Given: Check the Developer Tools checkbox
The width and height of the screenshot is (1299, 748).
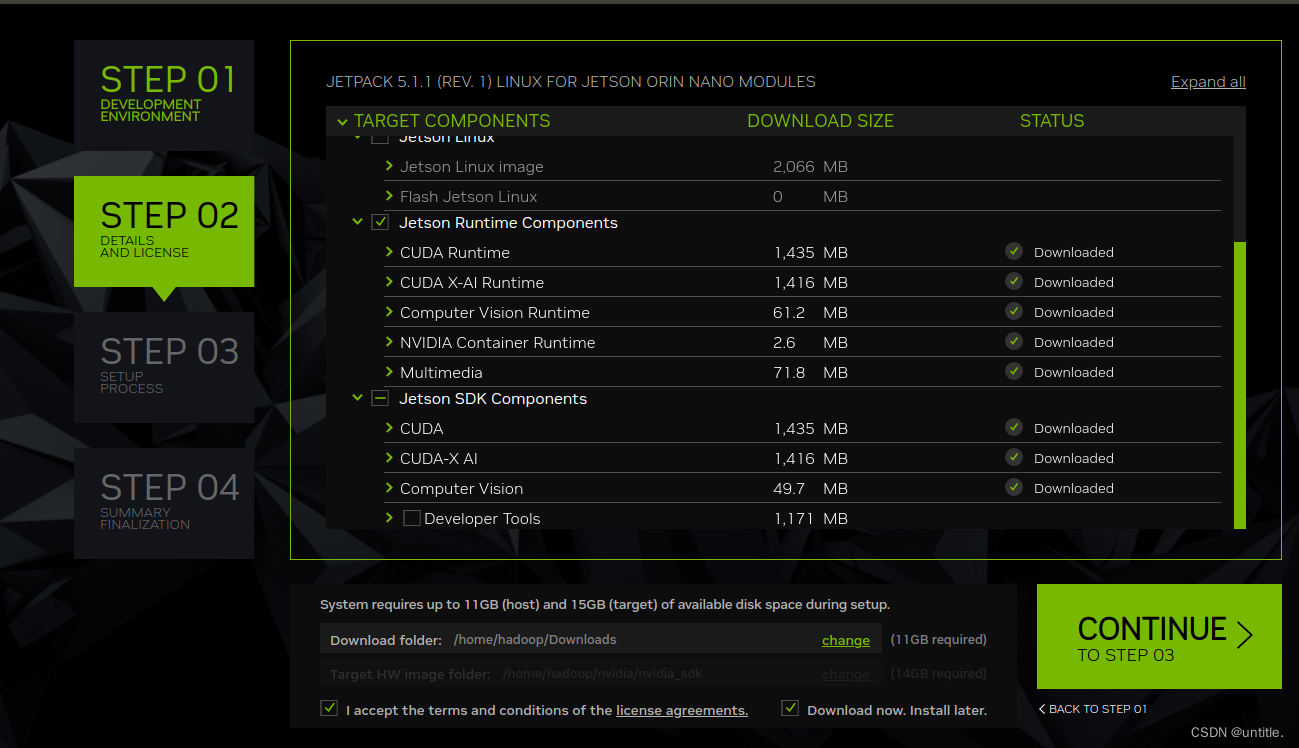Looking at the screenshot, I should pos(411,518).
